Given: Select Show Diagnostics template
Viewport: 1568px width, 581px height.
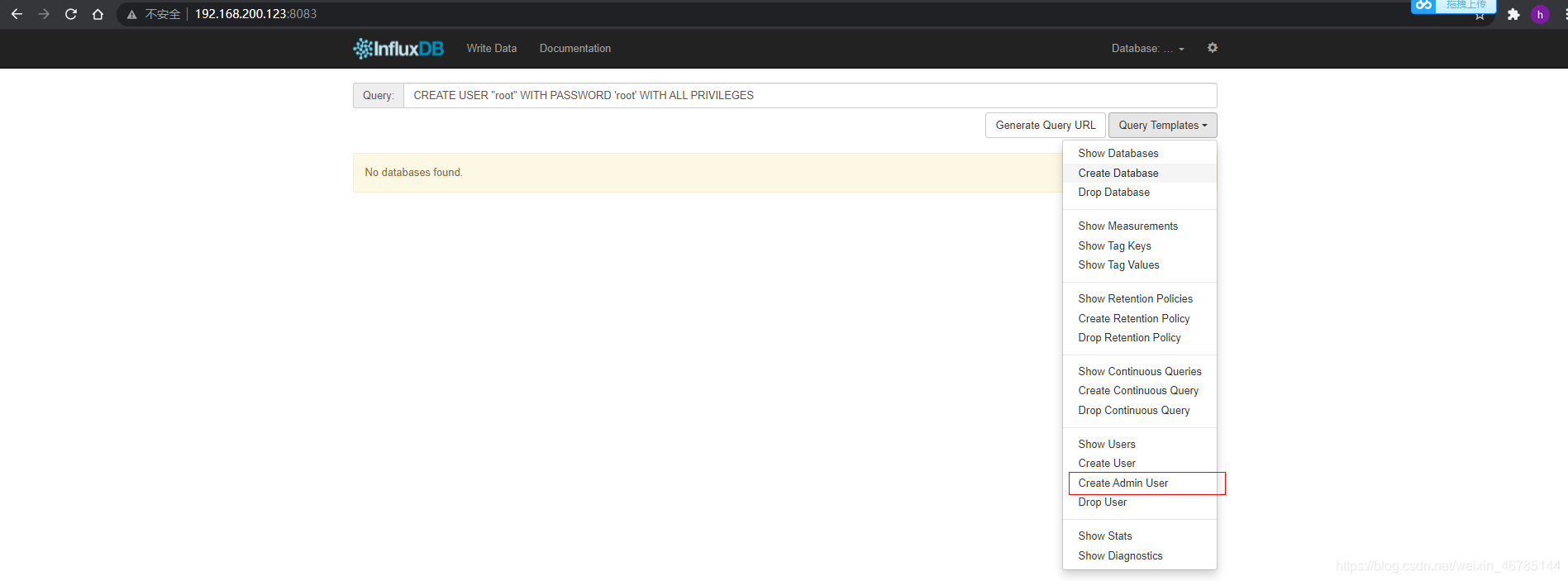Looking at the screenshot, I should click(x=1139, y=556).
